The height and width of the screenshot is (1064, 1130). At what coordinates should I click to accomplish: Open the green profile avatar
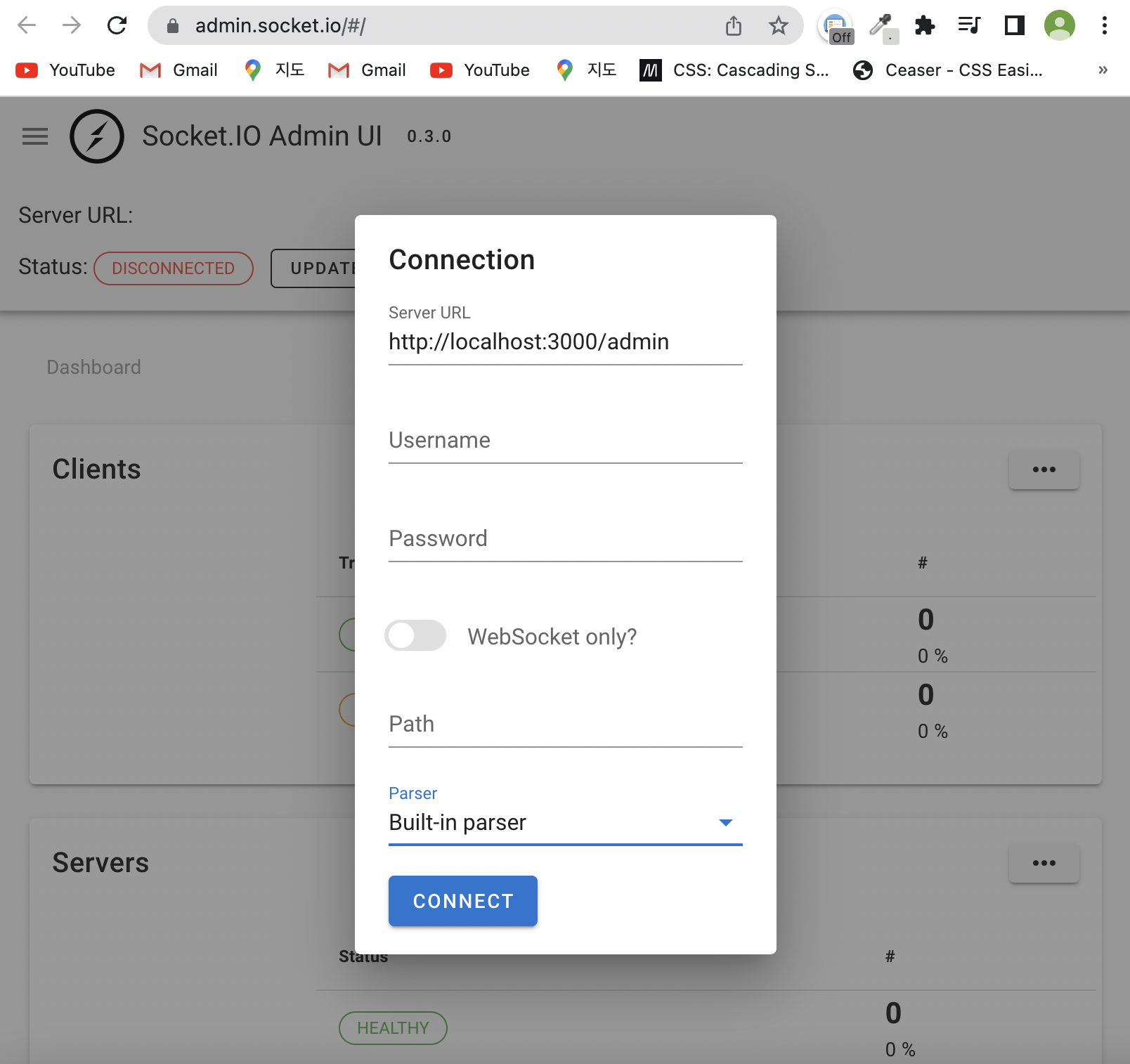pos(1059,26)
